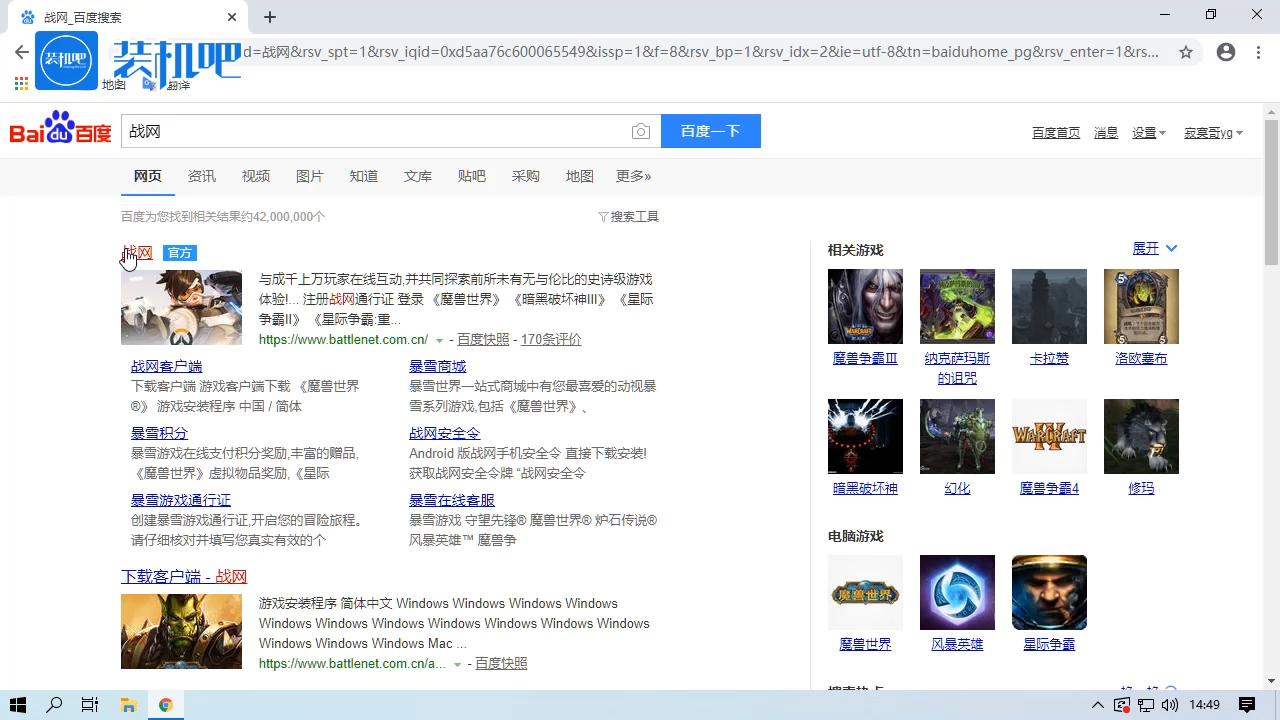Viewport: 1280px width, 720px height.
Task: Switch to the 视频 tab
Action: point(255,176)
